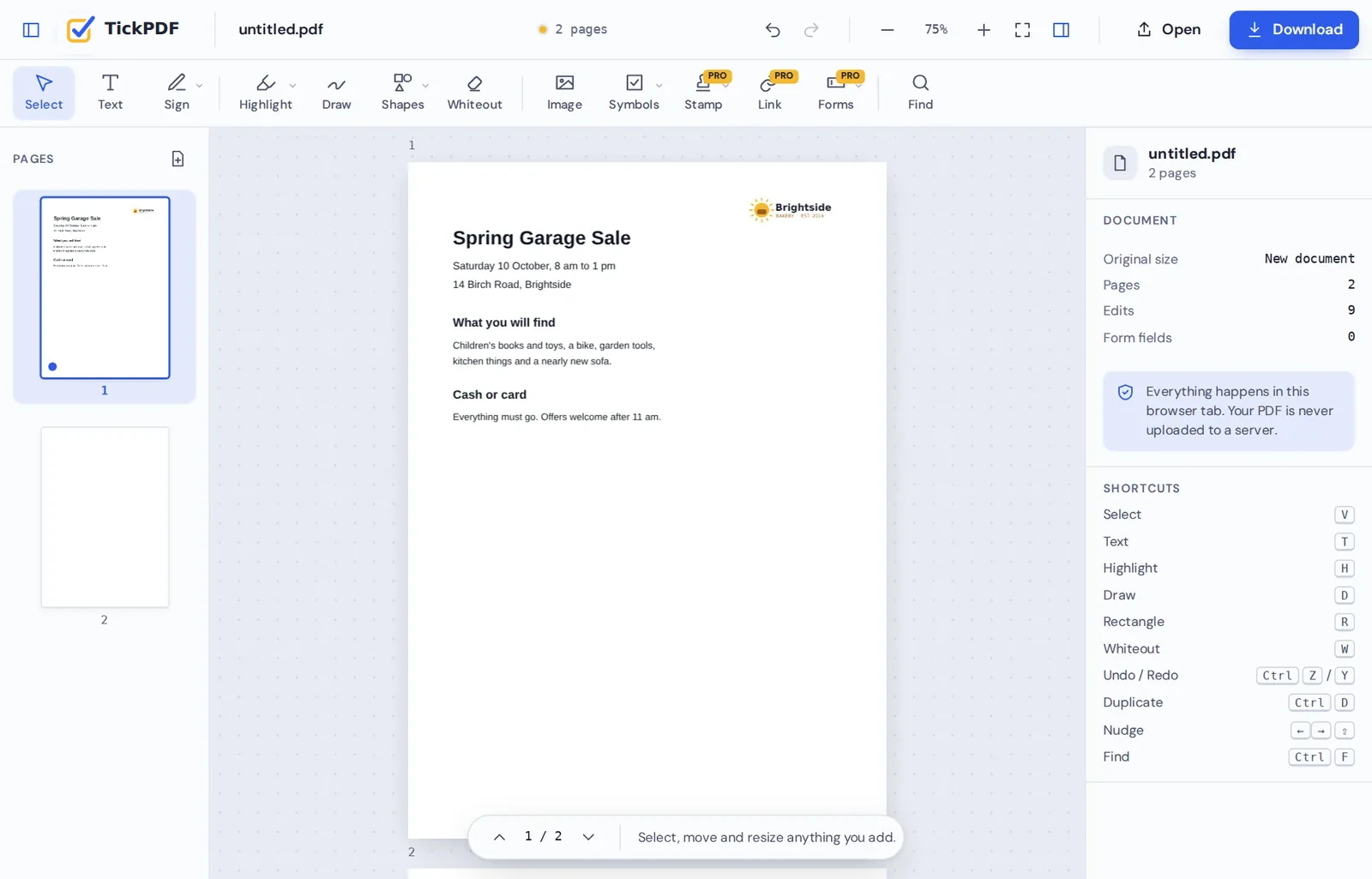Choose the Stamp tool
Viewport: 1372px width, 879px height.
[703, 93]
